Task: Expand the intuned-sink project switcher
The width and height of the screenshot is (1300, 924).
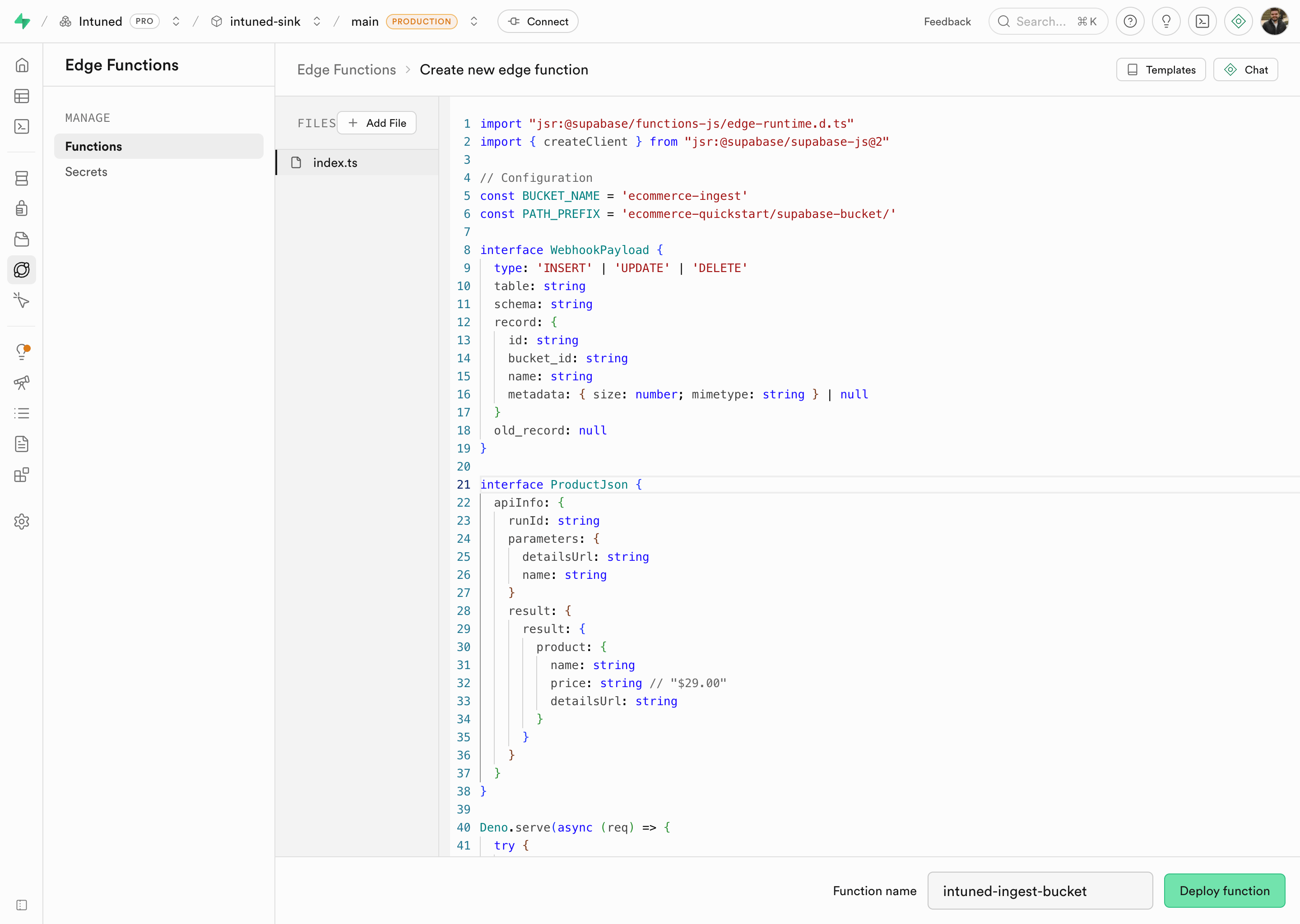Action: 317,22
